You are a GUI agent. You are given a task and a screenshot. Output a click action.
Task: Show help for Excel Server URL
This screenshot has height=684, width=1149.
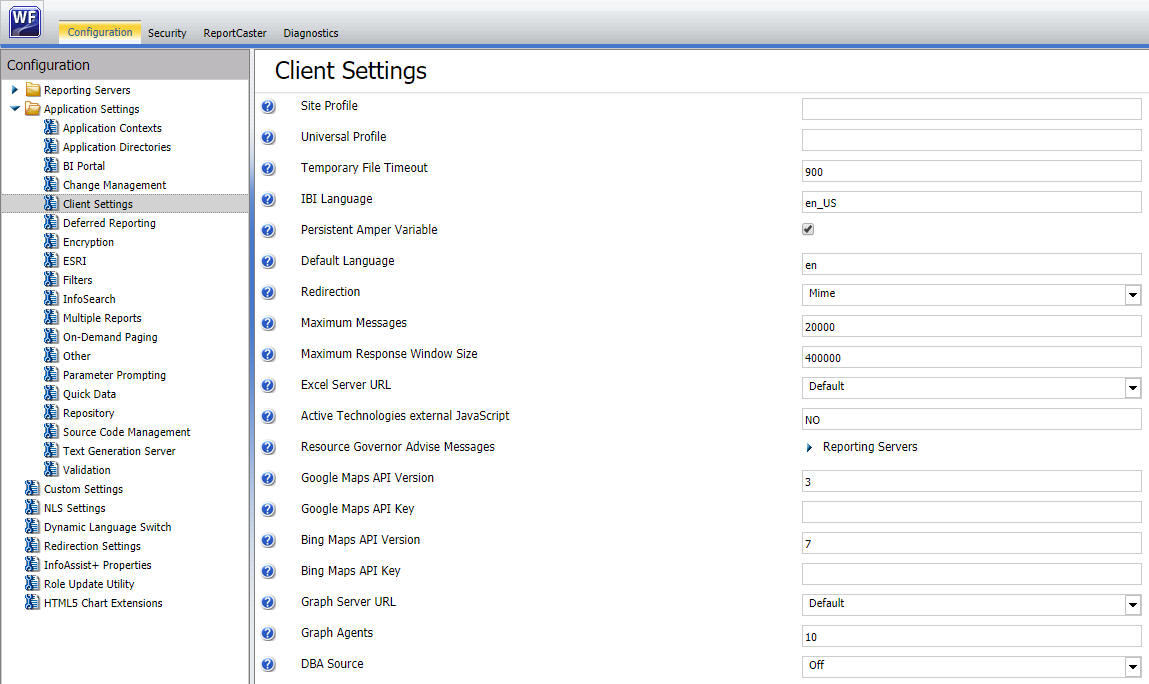click(x=269, y=386)
